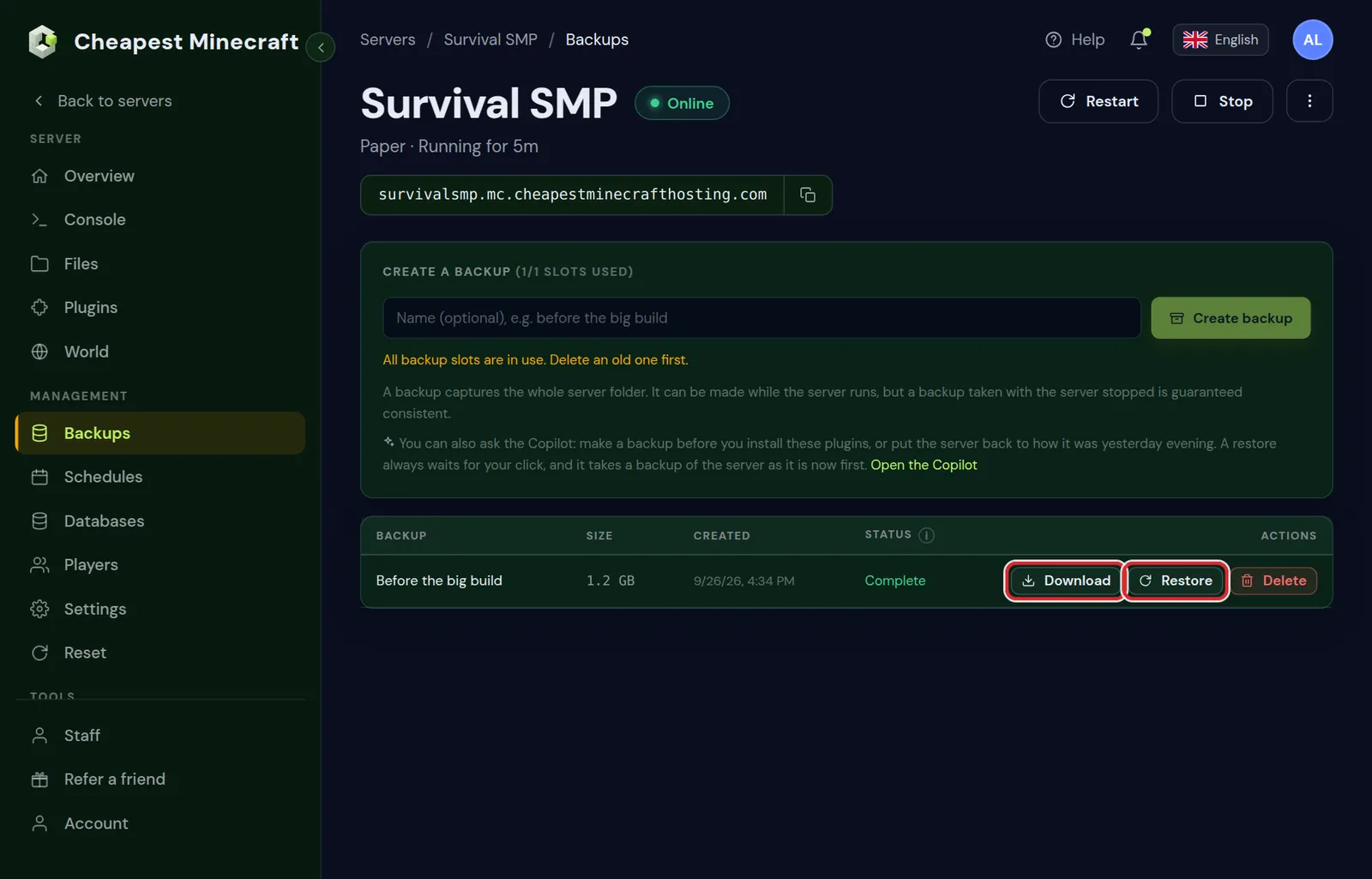Viewport: 1372px width, 879px height.
Task: Click the Survival SMP breadcrumb
Action: (x=490, y=39)
